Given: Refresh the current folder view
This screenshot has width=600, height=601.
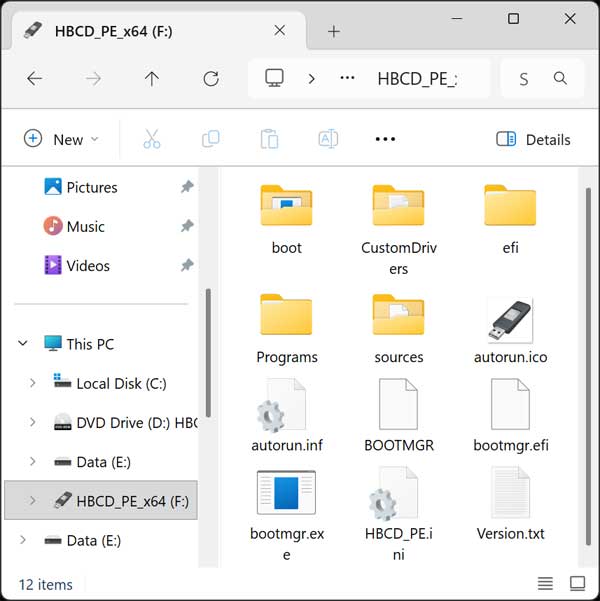Looking at the screenshot, I should (x=211, y=79).
